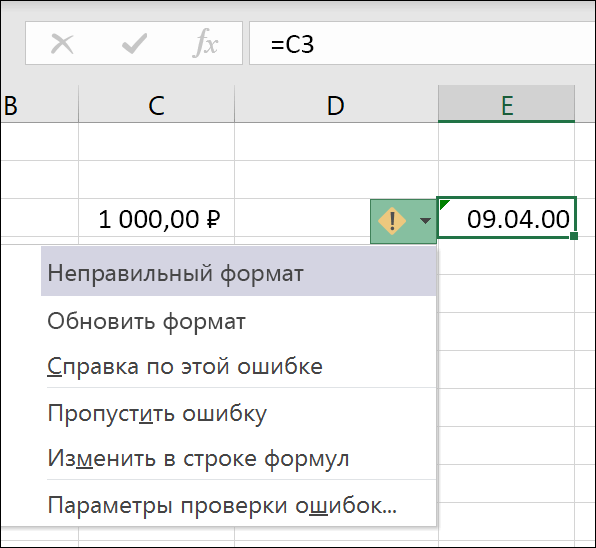Open the Insert Function fx icon
Screen dimensions: 596x548
(206, 43)
